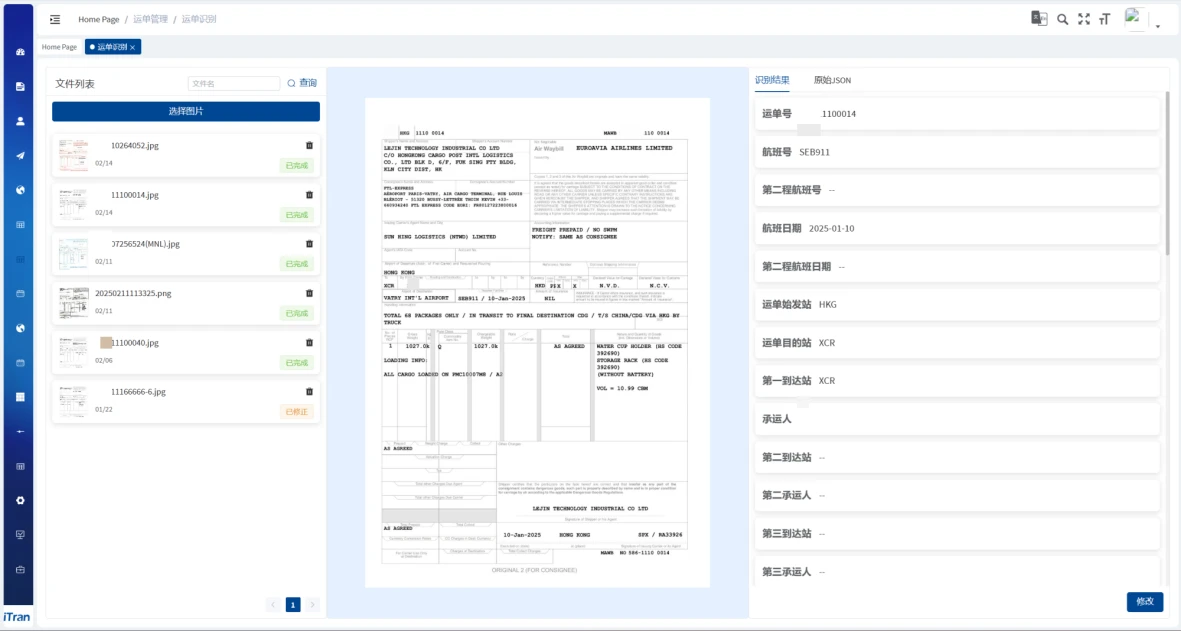Click the translate/language icon in the top bar

point(1040,17)
